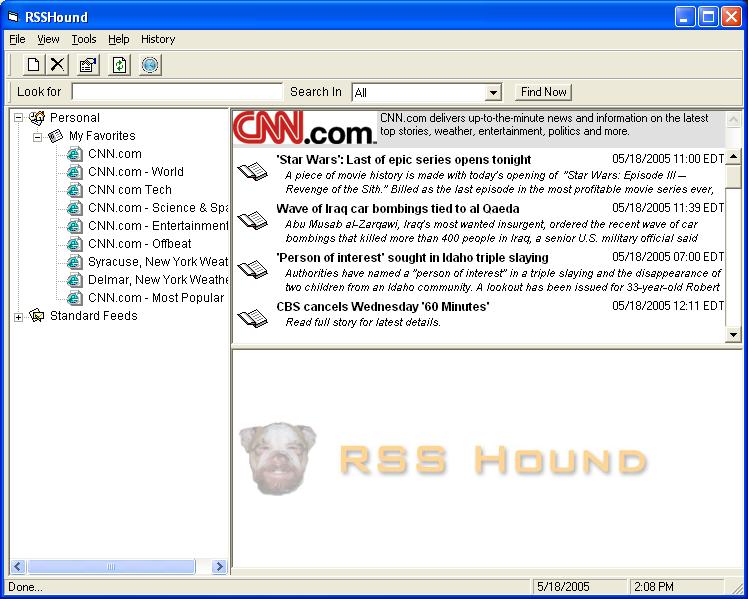
Task: Click the Delete (X) toolbar icon
Action: (x=58, y=65)
